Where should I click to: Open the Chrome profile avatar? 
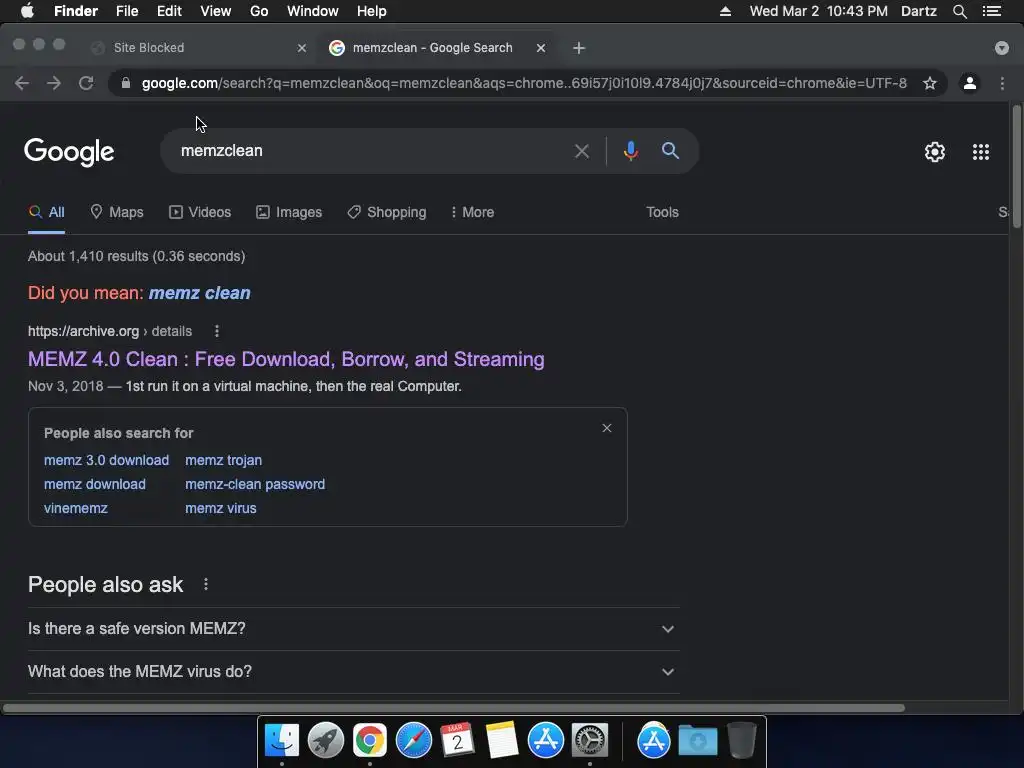click(x=970, y=83)
